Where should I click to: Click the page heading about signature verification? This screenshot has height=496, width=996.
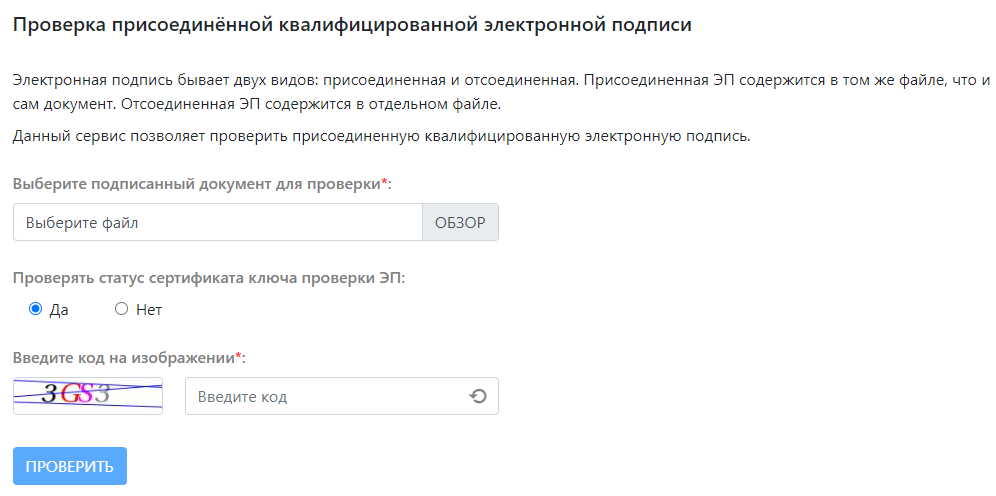click(352, 25)
